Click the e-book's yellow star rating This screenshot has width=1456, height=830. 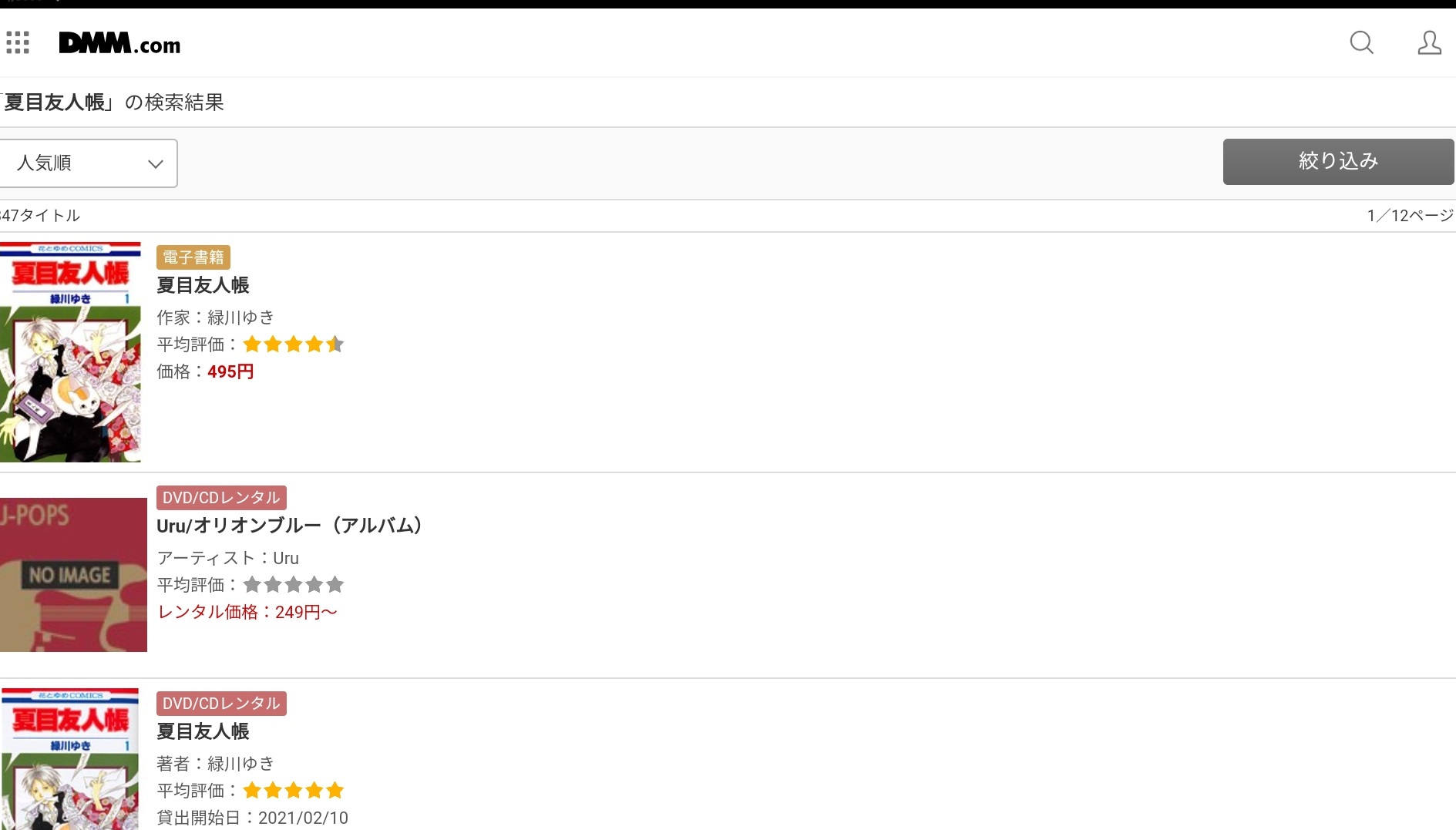point(293,344)
